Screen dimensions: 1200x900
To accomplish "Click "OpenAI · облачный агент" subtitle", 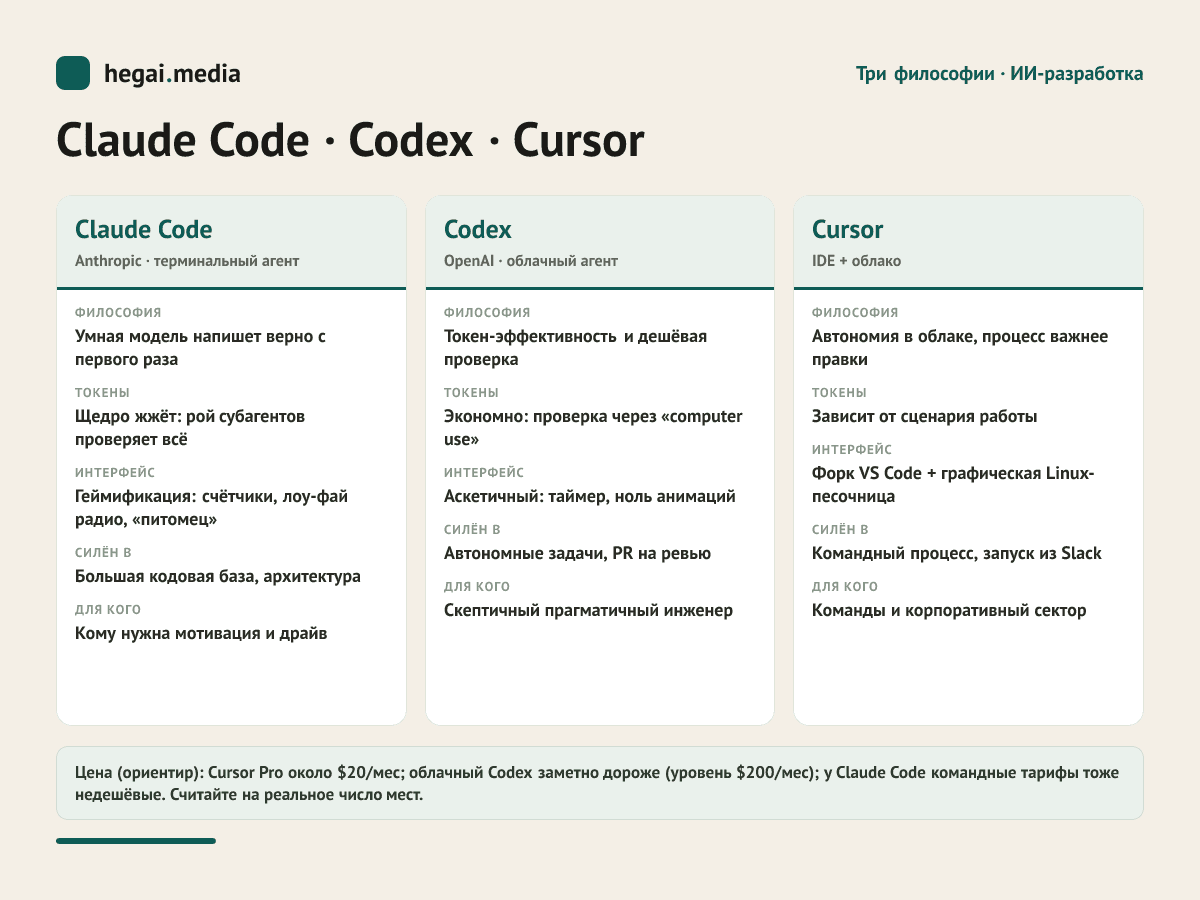I will (531, 261).
